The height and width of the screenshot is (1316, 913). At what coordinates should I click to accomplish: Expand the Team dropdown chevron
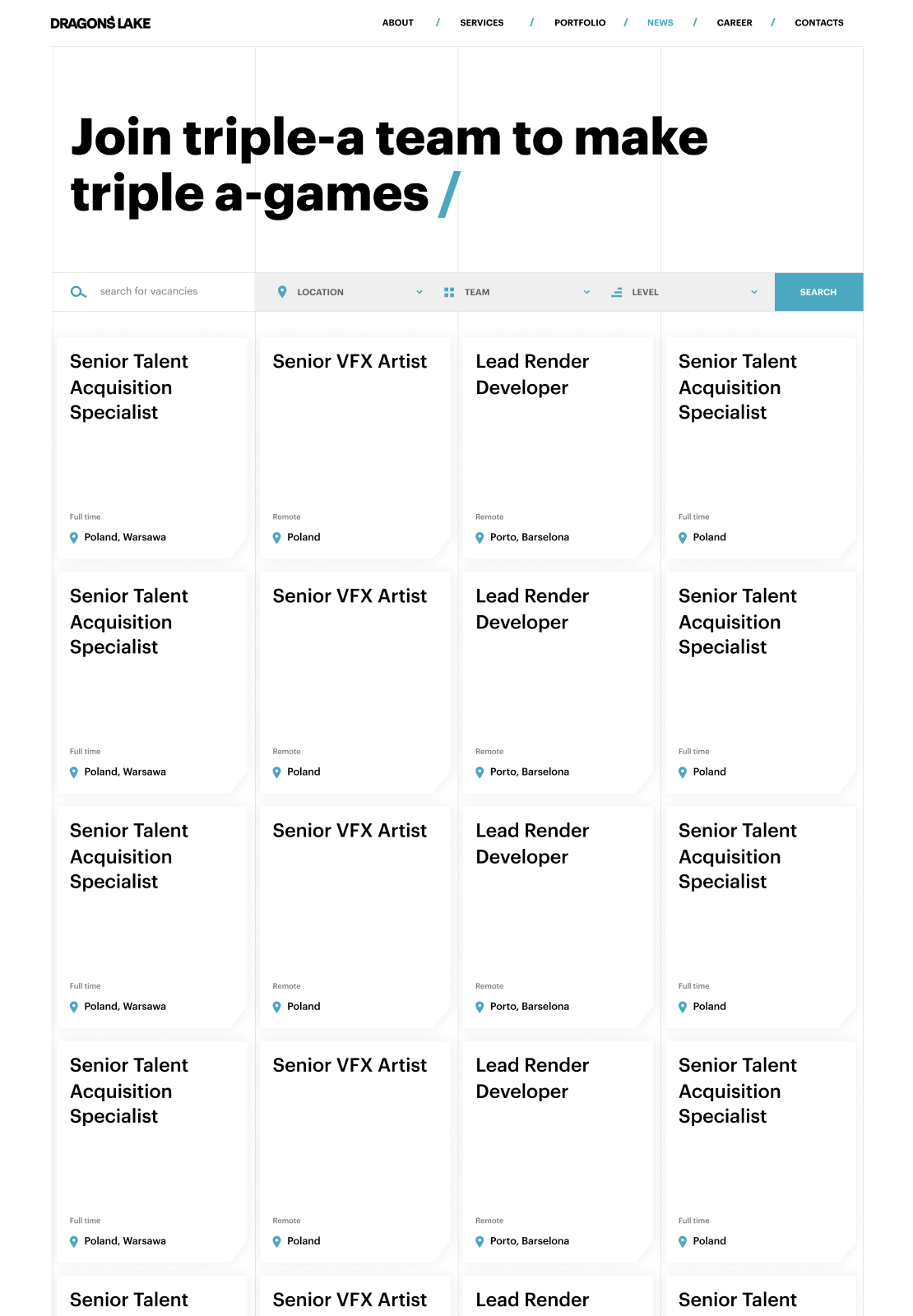[586, 292]
